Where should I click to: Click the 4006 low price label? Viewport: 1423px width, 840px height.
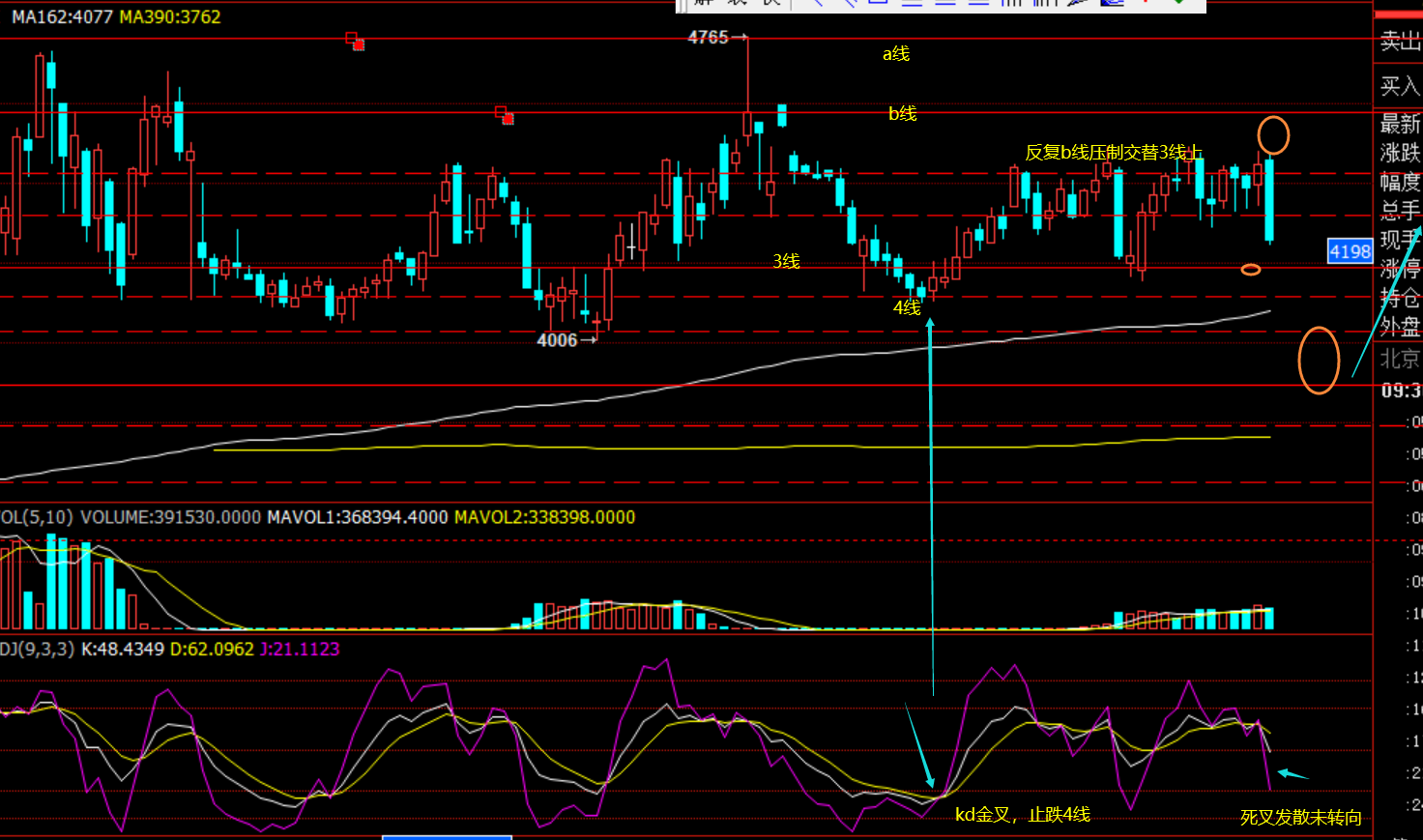tap(557, 340)
